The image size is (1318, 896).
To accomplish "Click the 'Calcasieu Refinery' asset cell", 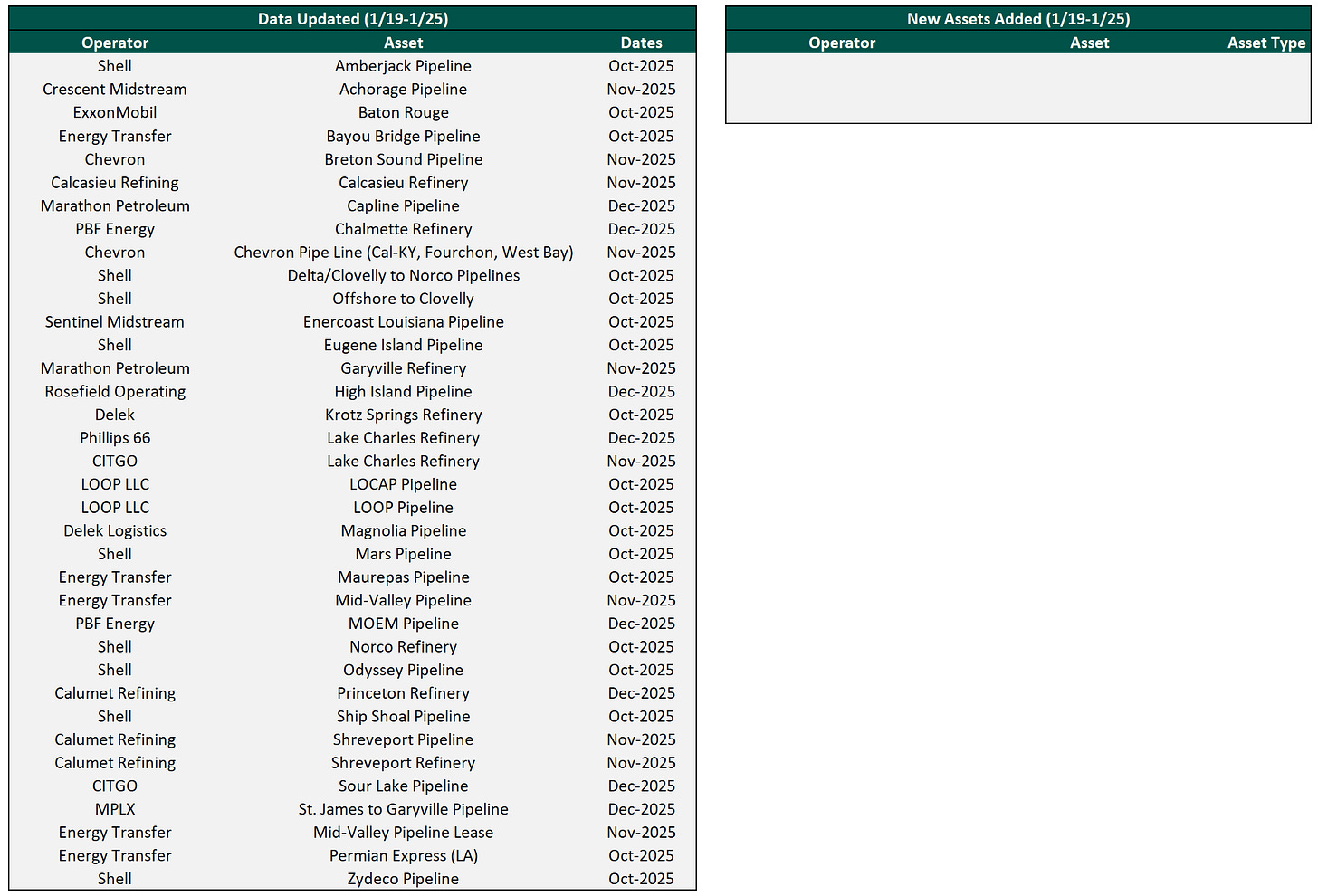I will click(403, 182).
